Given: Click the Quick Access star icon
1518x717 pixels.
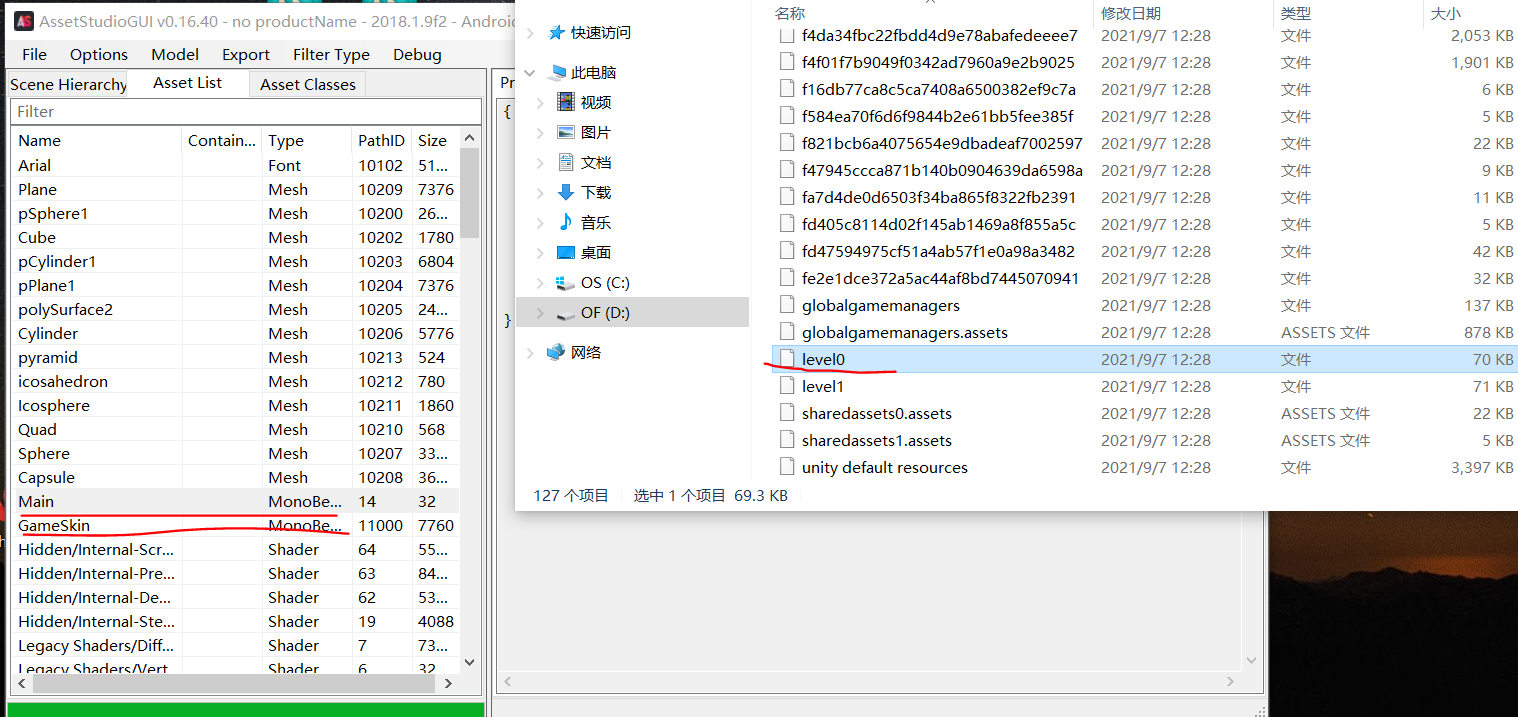Looking at the screenshot, I should (556, 32).
